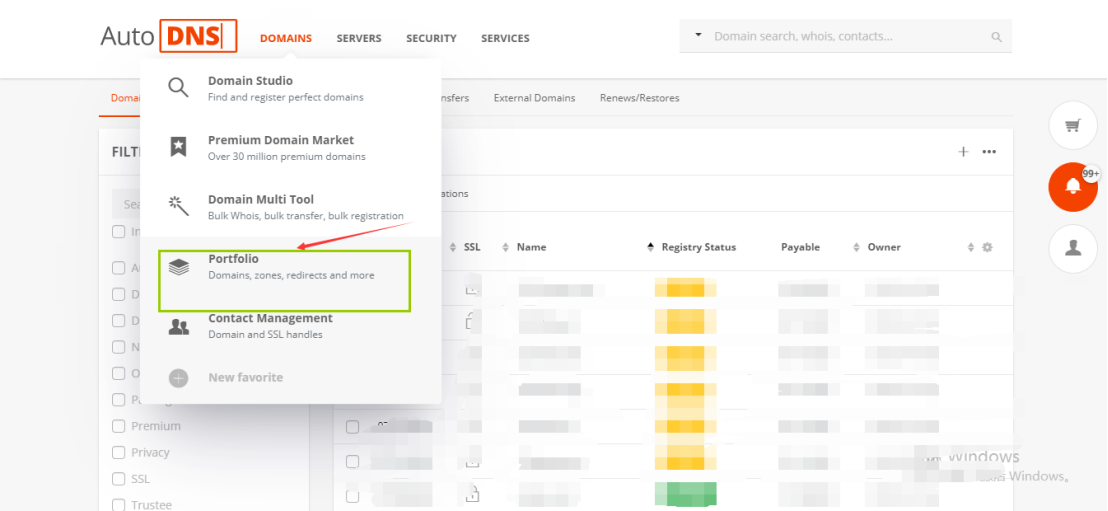The width and height of the screenshot is (1108, 511).
Task: Focus the domain search input field
Action: [x=848, y=36]
